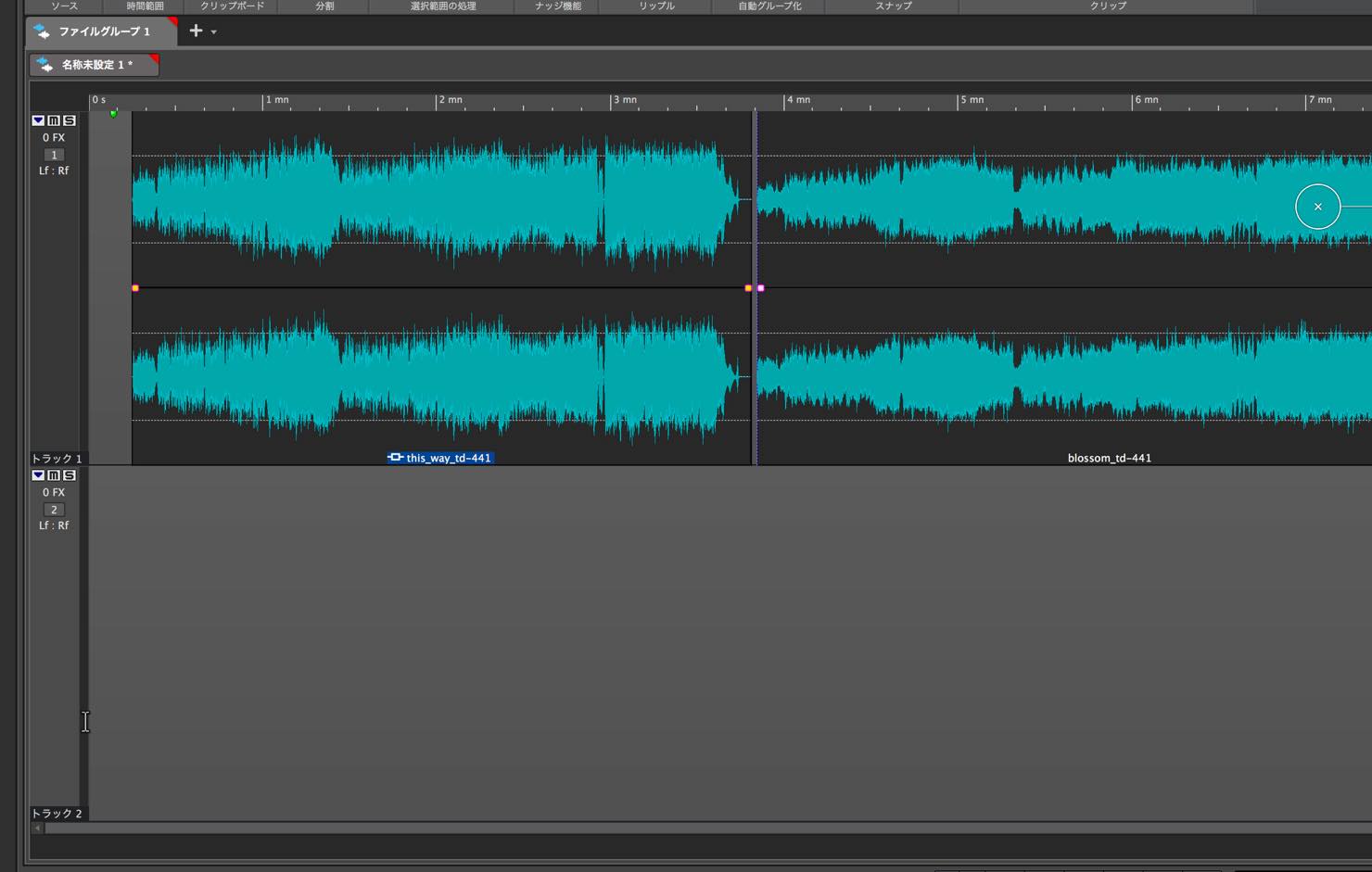This screenshot has height=872, width=1372.
Task: Click the 5 mn mark on the time ruler
Action: (x=972, y=100)
